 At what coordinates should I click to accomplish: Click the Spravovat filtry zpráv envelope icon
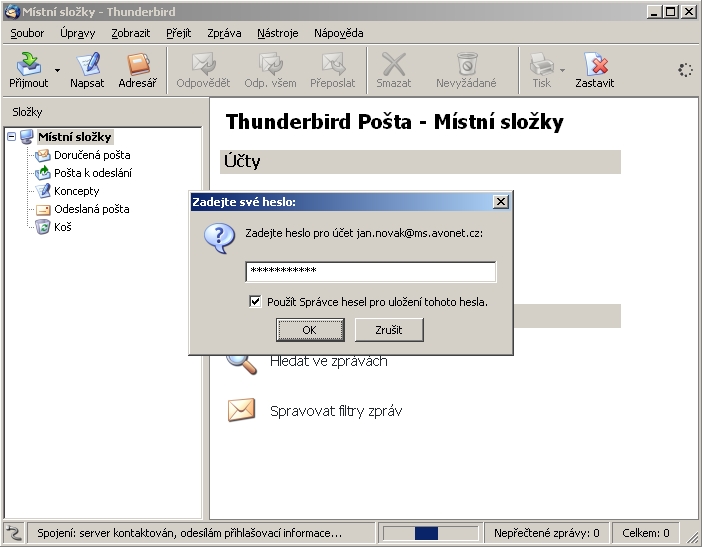pyautogui.click(x=241, y=410)
